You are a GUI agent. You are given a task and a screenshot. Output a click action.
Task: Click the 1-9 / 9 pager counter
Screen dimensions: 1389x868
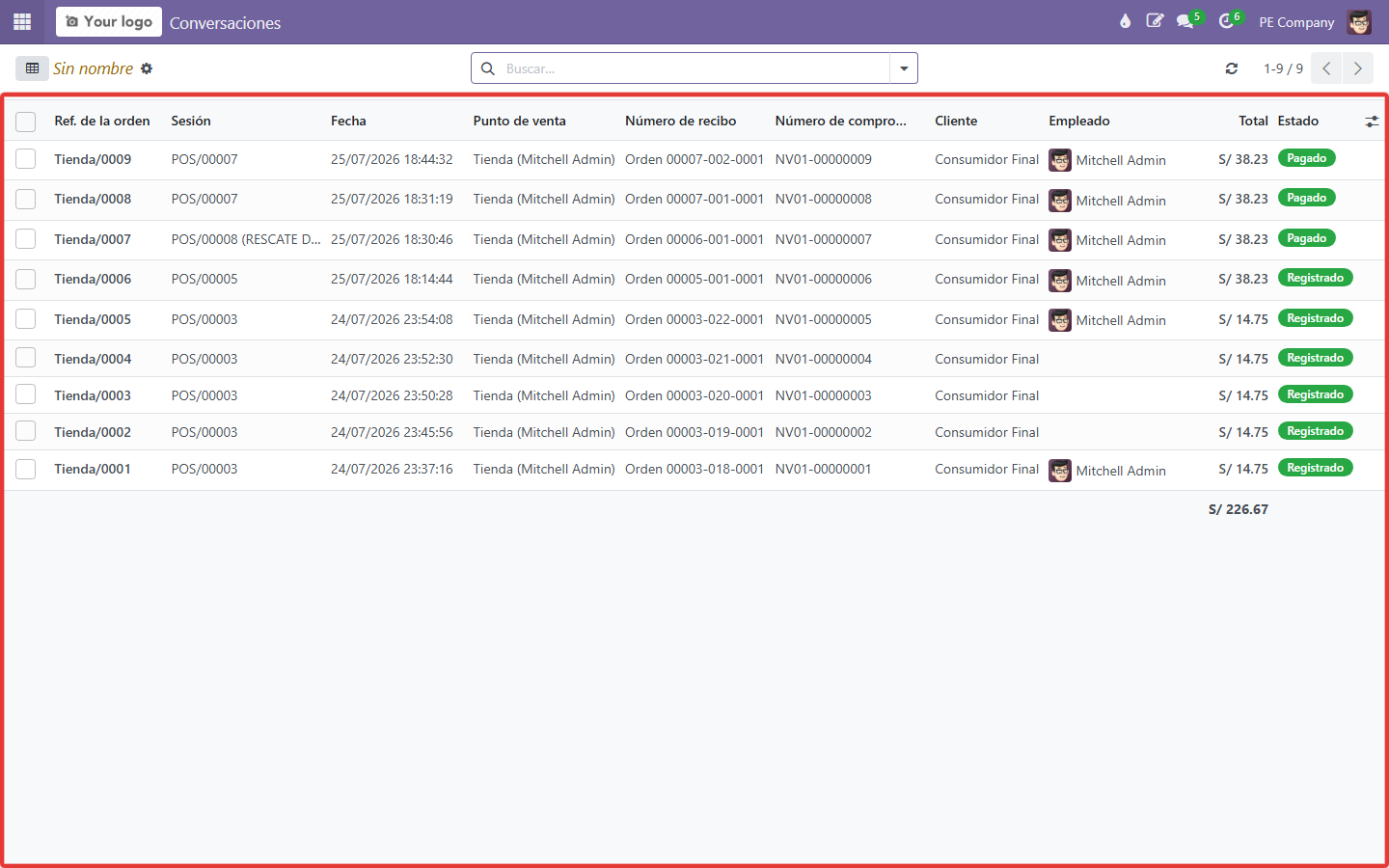[1283, 68]
